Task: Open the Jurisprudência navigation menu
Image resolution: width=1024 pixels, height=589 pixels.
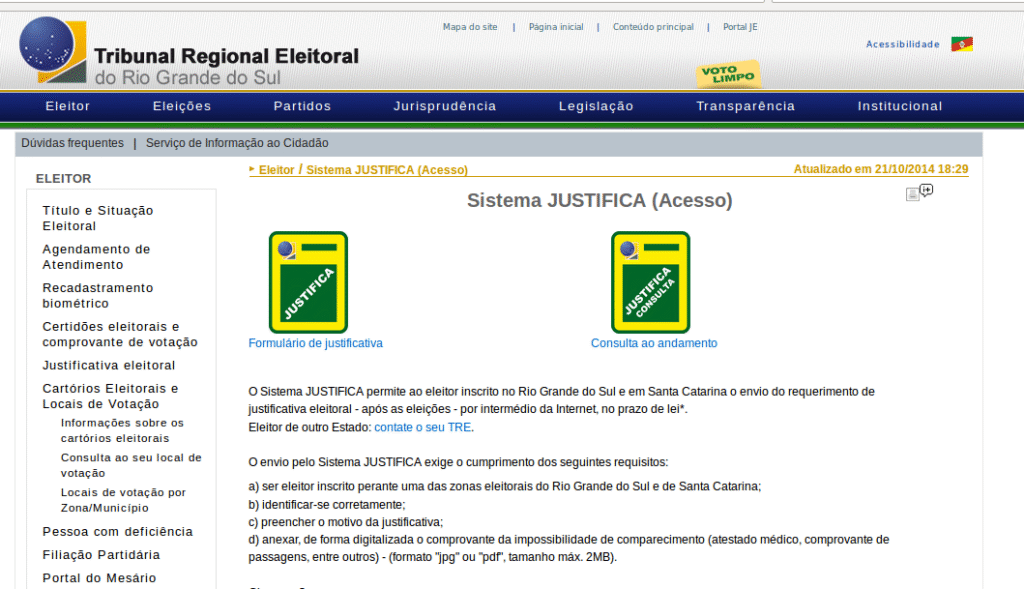Action: 444,106
